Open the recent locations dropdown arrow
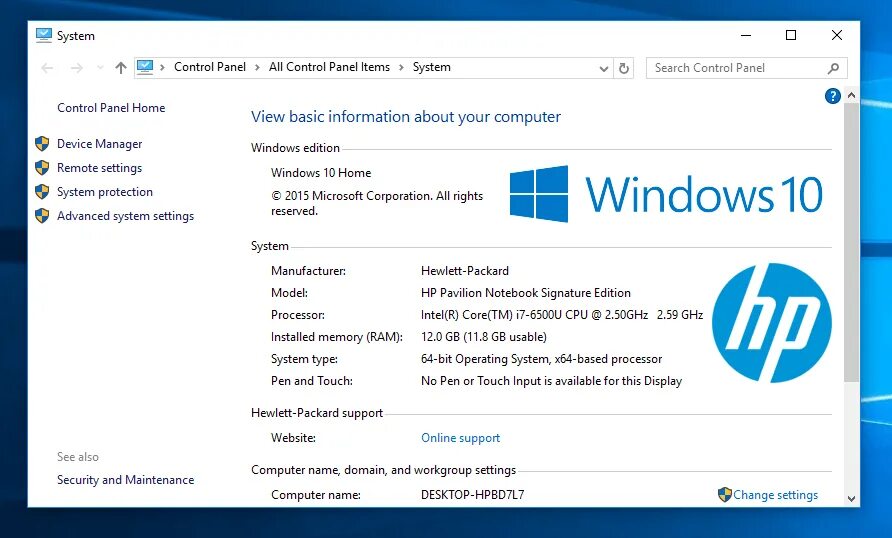892x538 pixels. pyautogui.click(x=100, y=68)
